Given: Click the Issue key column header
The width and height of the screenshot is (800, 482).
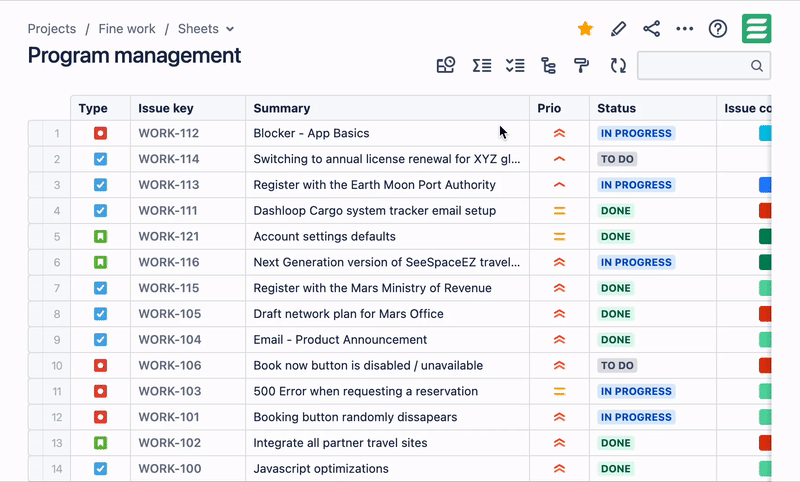Looking at the screenshot, I should (188, 108).
